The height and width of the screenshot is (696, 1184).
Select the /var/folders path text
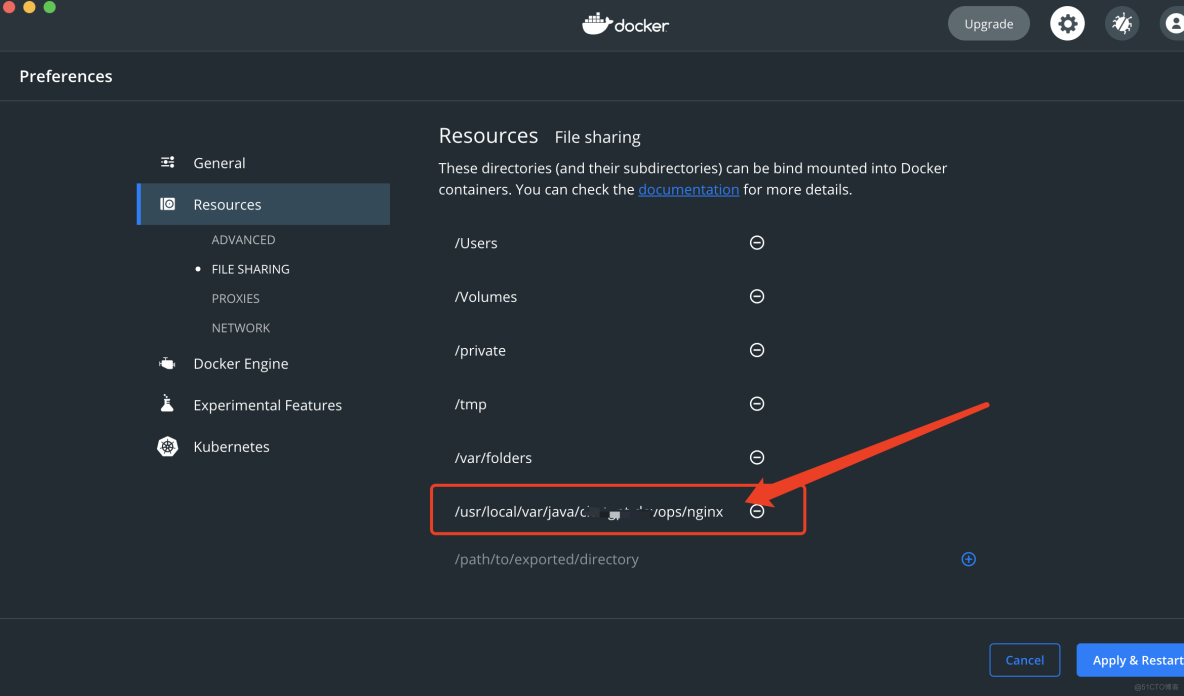click(x=493, y=458)
